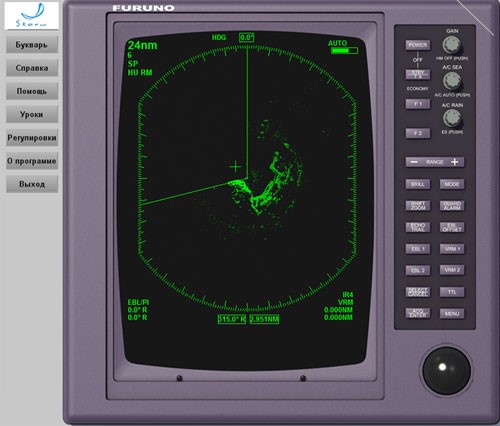The height and width of the screenshot is (426, 500).
Task: Click the HDG 0.0° heading value box
Action: pyautogui.click(x=247, y=37)
